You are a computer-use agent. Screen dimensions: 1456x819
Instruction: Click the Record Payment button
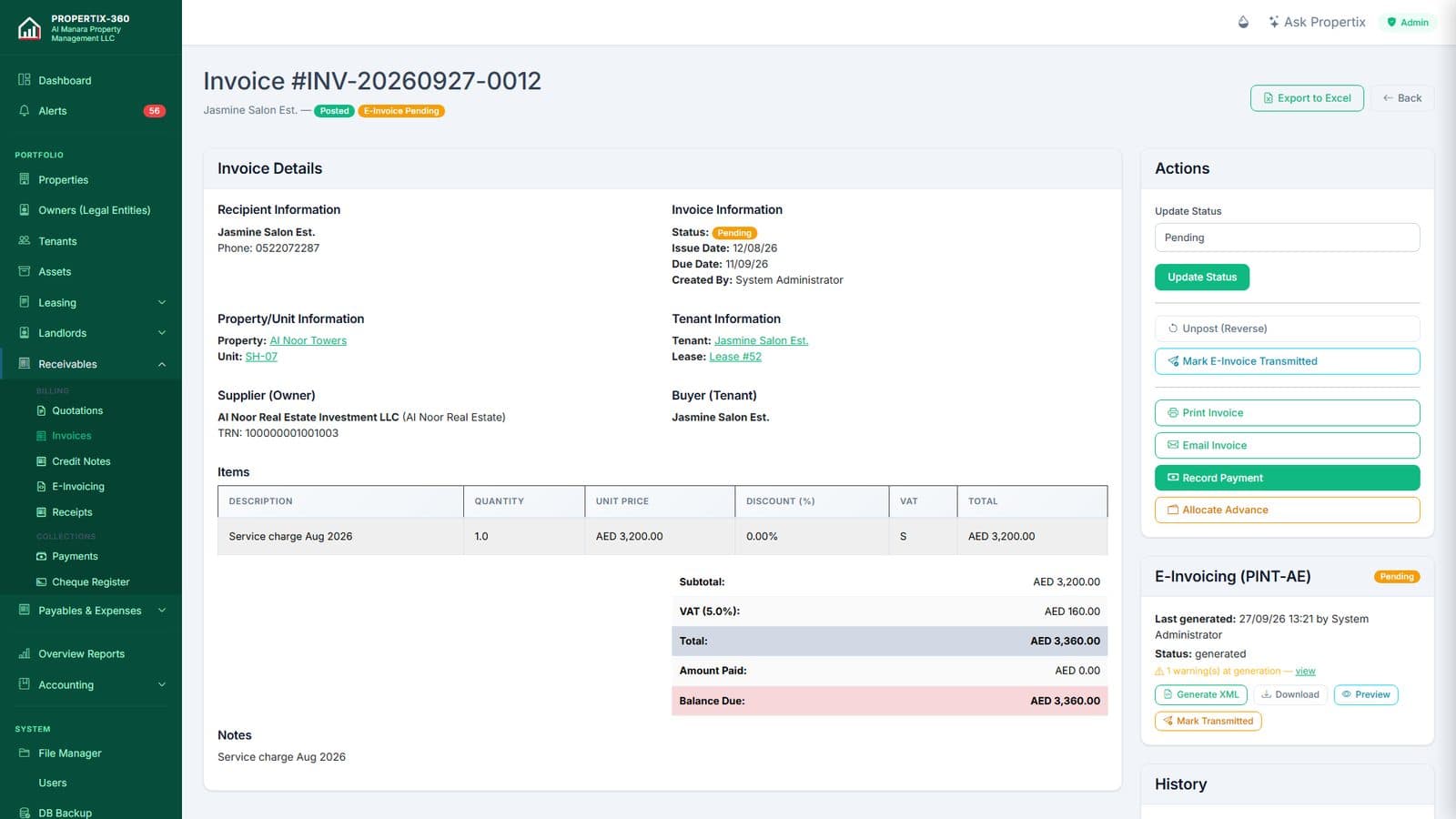[1287, 478]
